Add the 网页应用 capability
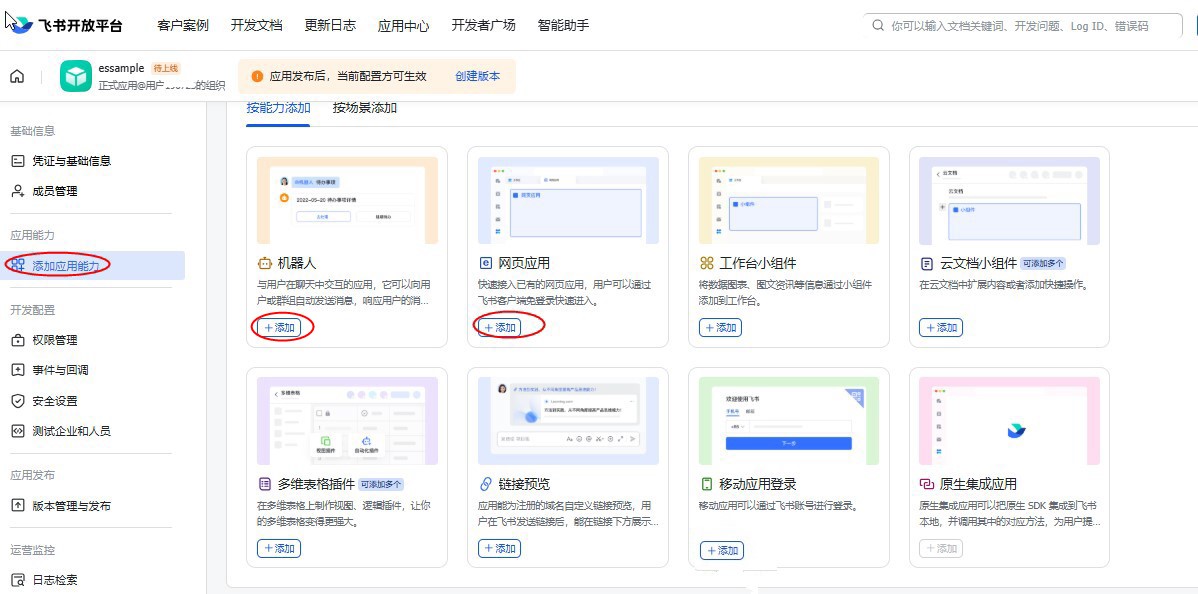Image resolution: width=1198 pixels, height=594 pixels. click(500, 328)
